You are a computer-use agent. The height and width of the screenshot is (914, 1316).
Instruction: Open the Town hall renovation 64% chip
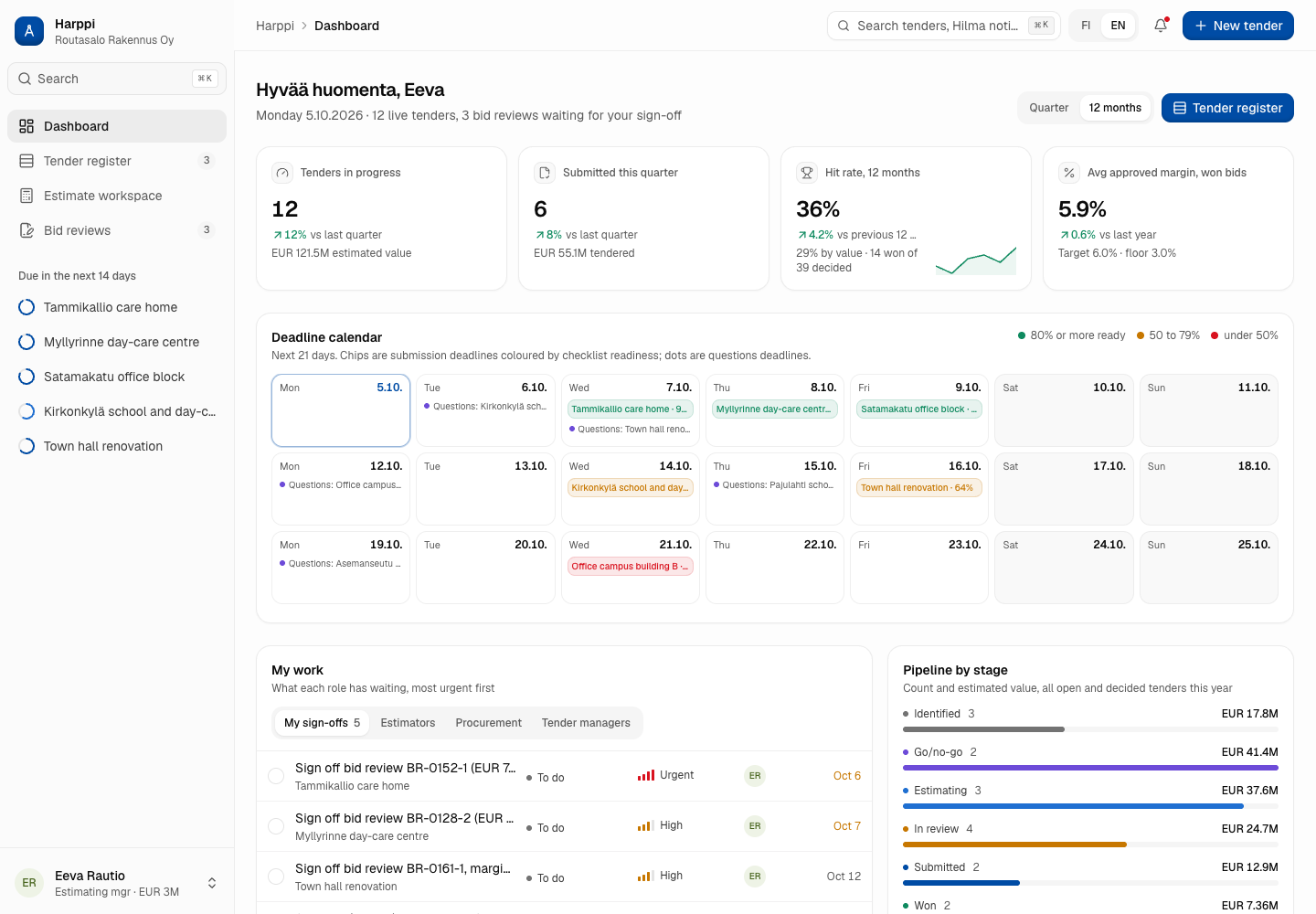(919, 488)
